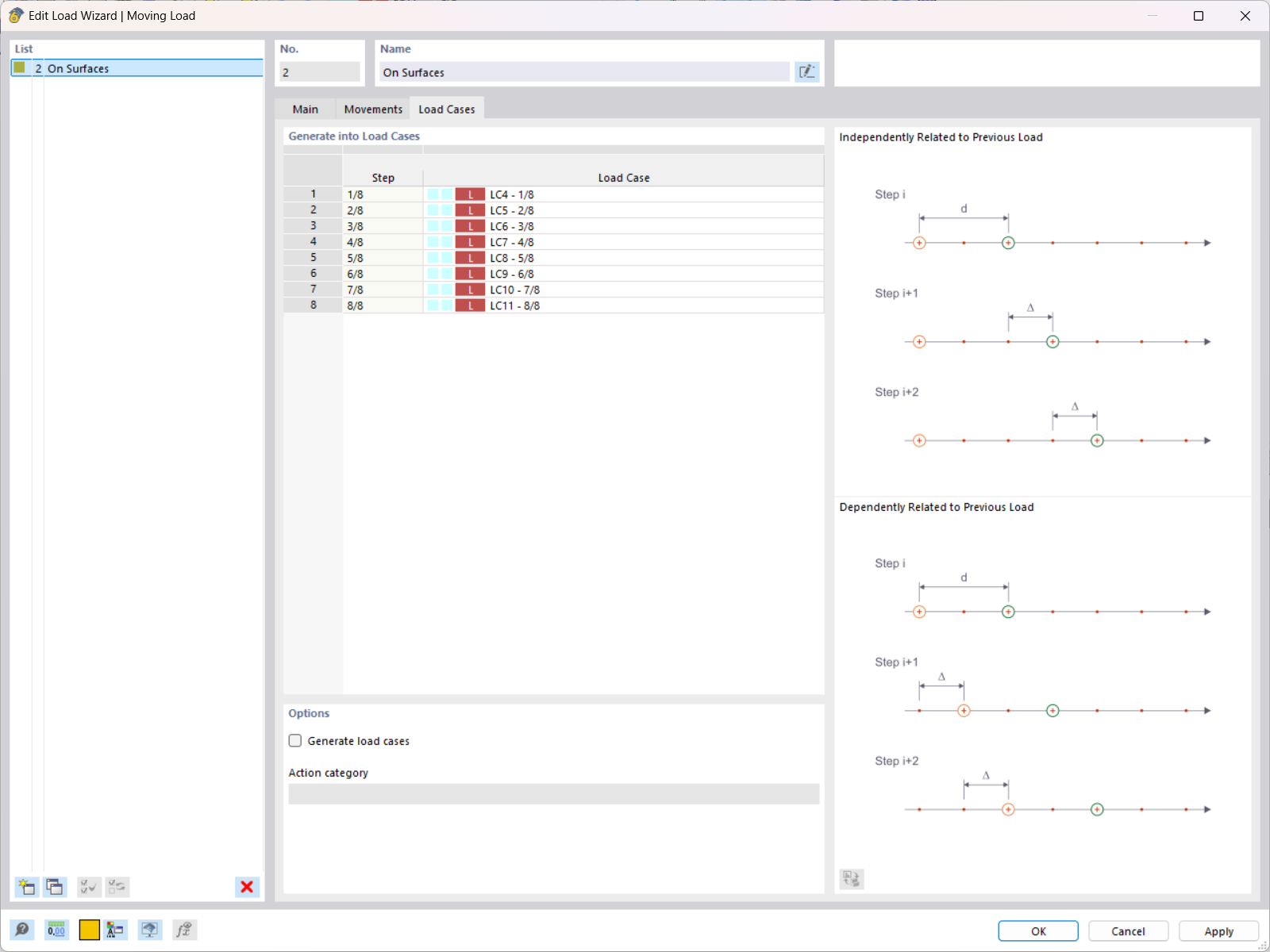
Task: Open the Action category dropdown
Action: point(553,794)
